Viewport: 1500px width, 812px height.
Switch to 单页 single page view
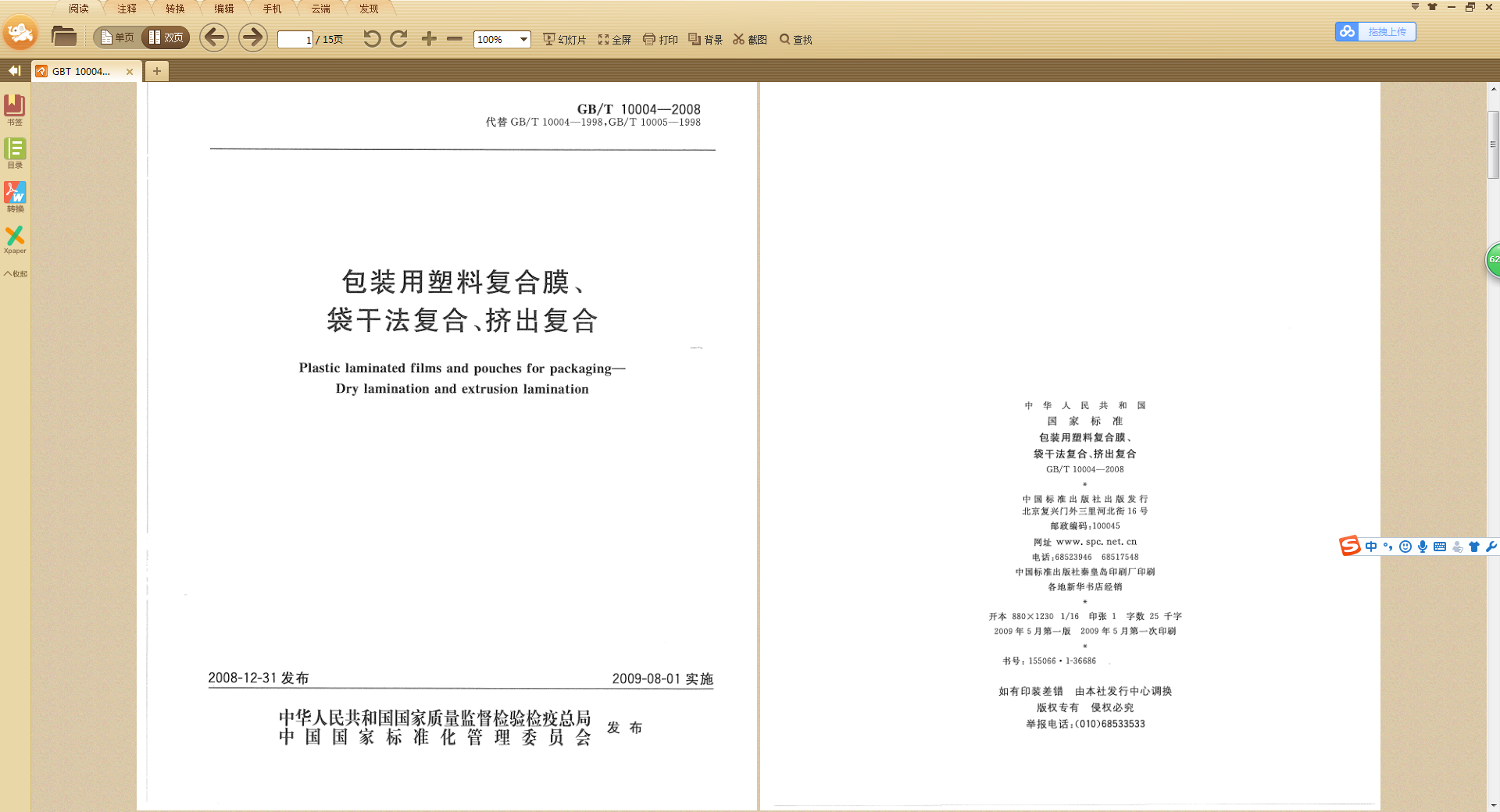click(x=117, y=37)
